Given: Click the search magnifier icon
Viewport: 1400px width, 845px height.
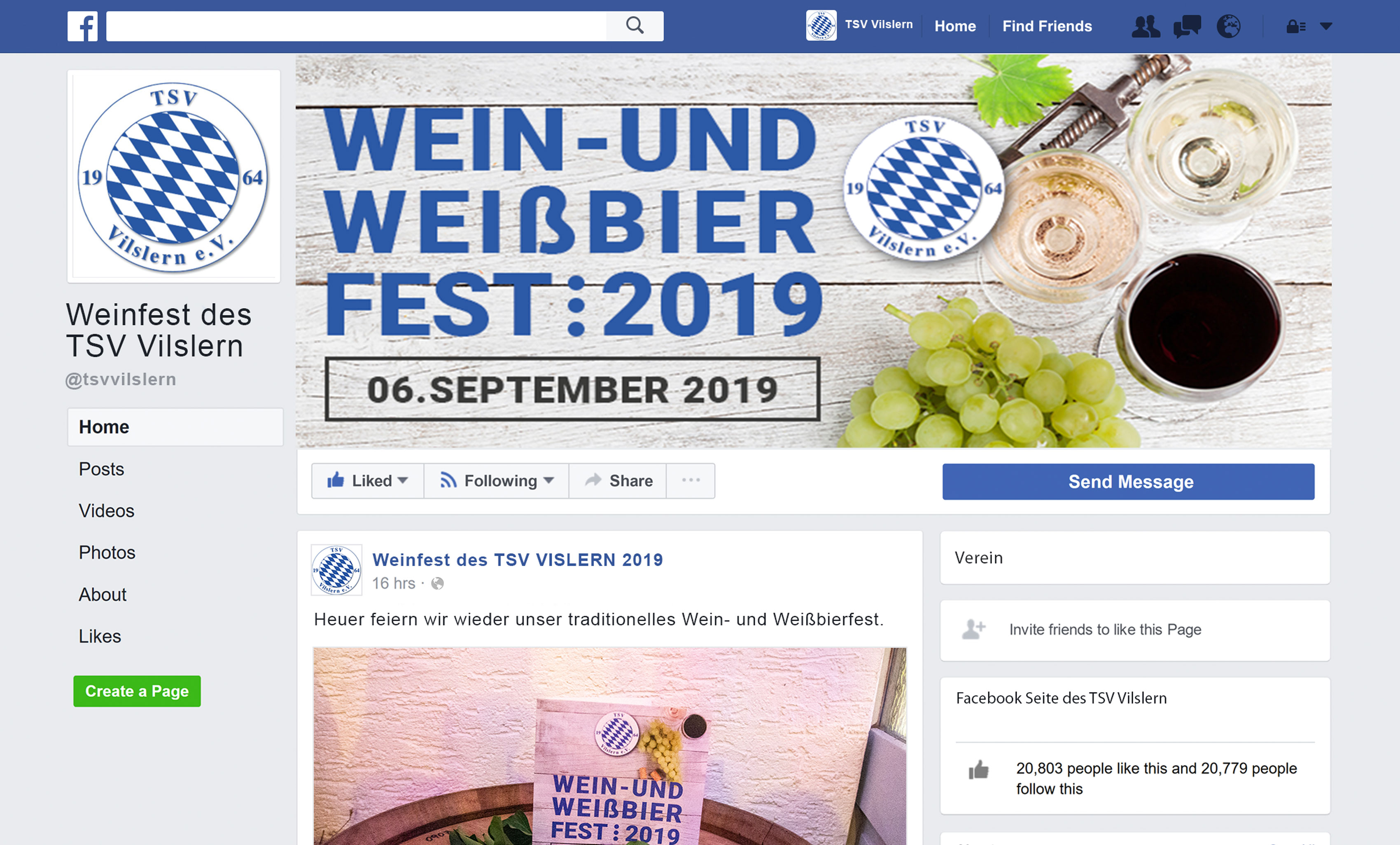Looking at the screenshot, I should click(x=635, y=26).
